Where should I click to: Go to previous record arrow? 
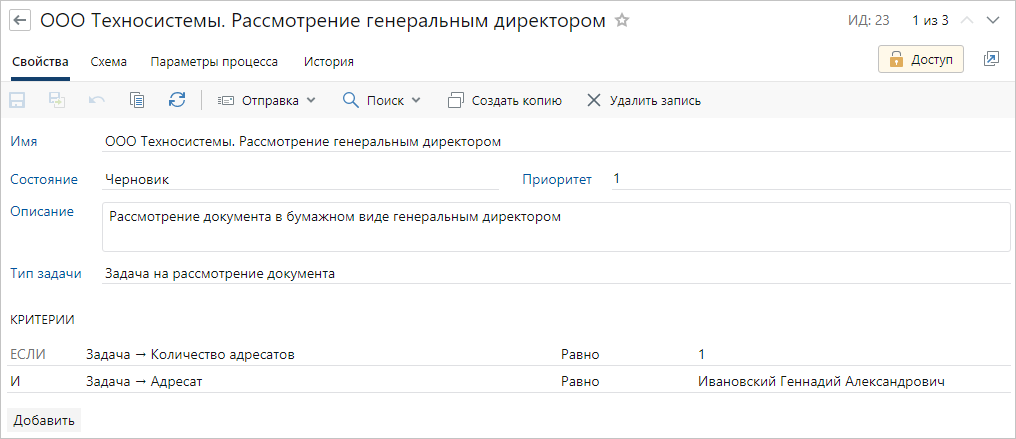pyautogui.click(x=966, y=21)
